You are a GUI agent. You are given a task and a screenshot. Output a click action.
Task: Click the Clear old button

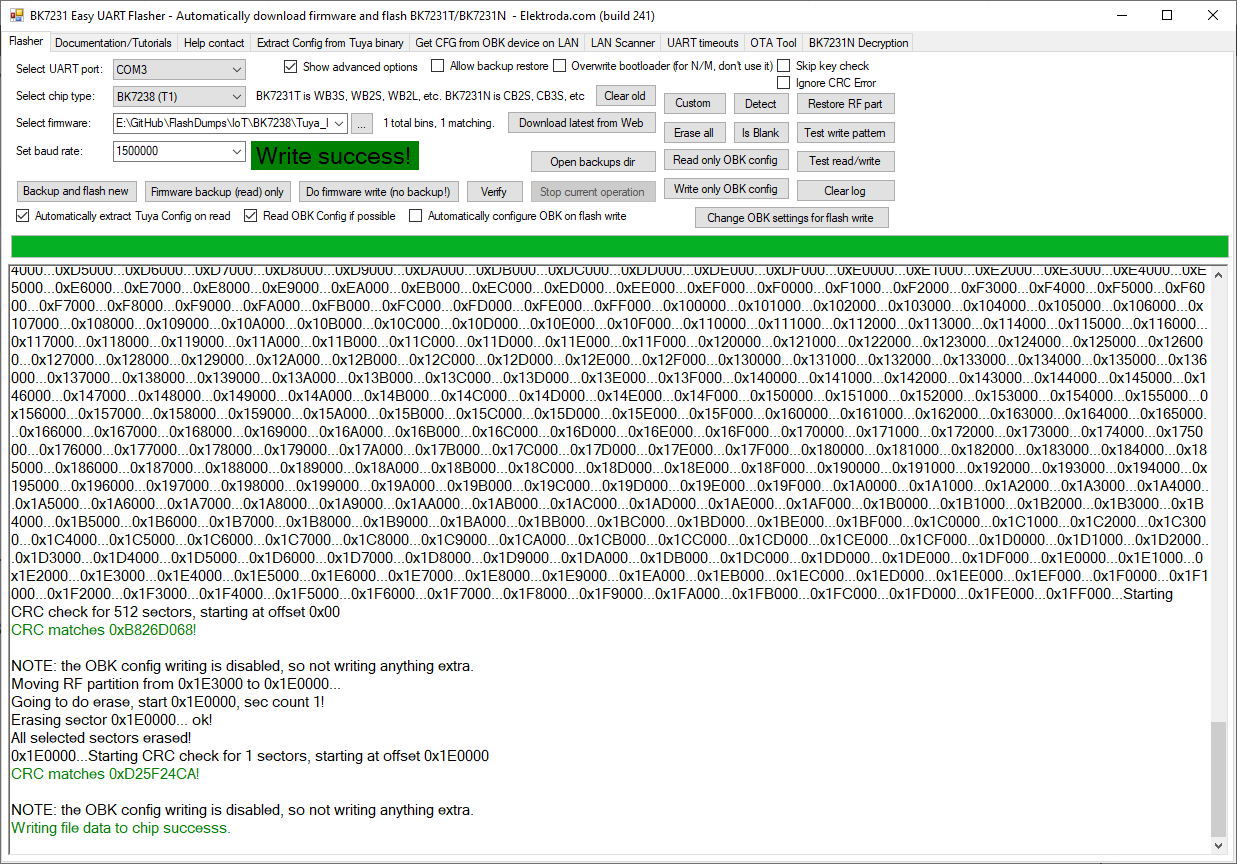tap(625, 96)
